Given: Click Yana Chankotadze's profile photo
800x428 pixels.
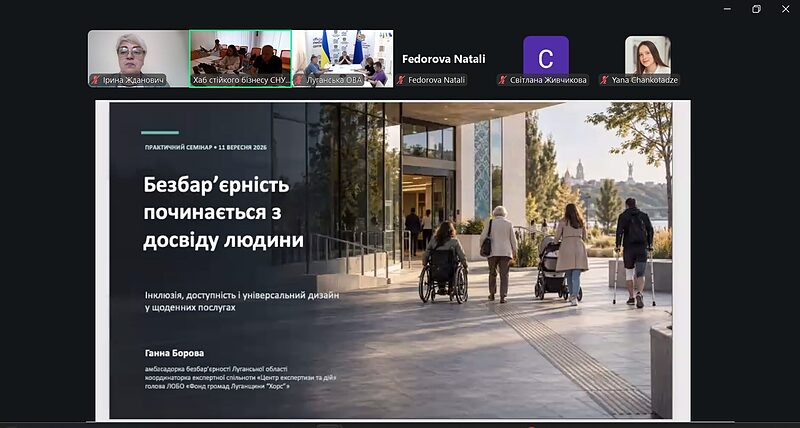Looking at the screenshot, I should coord(647,55).
